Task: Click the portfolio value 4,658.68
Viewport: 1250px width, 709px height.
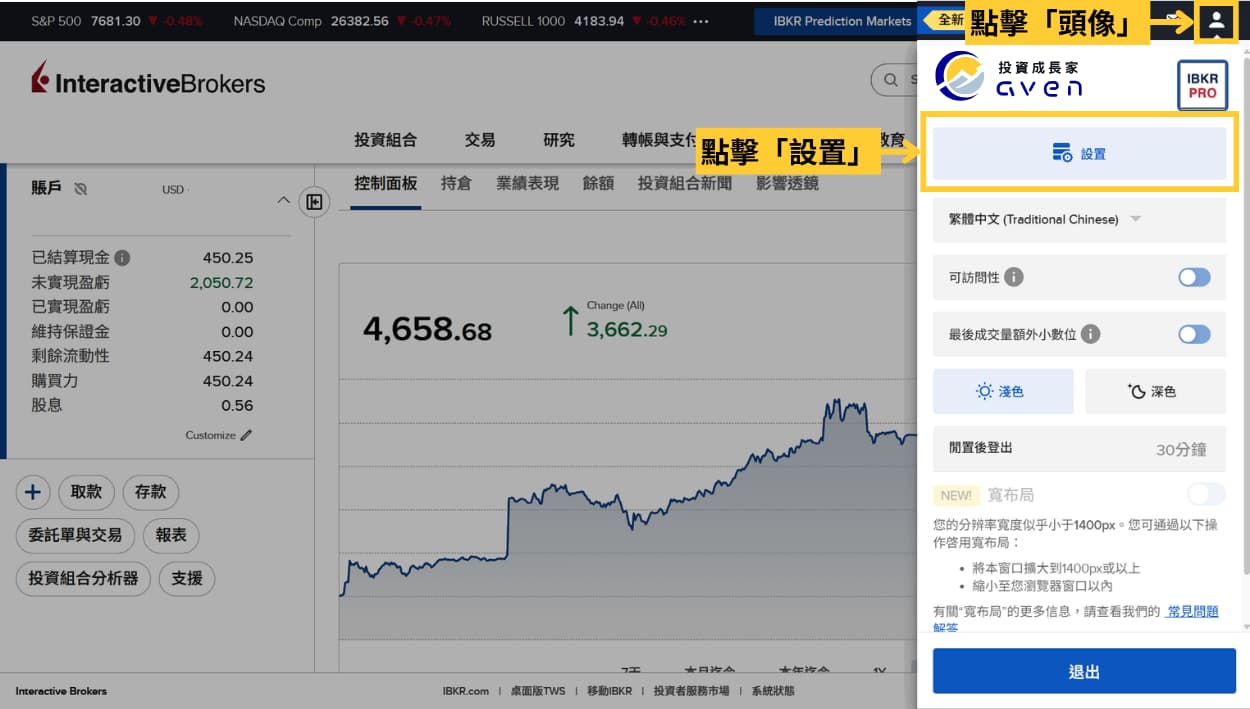Action: tap(427, 328)
